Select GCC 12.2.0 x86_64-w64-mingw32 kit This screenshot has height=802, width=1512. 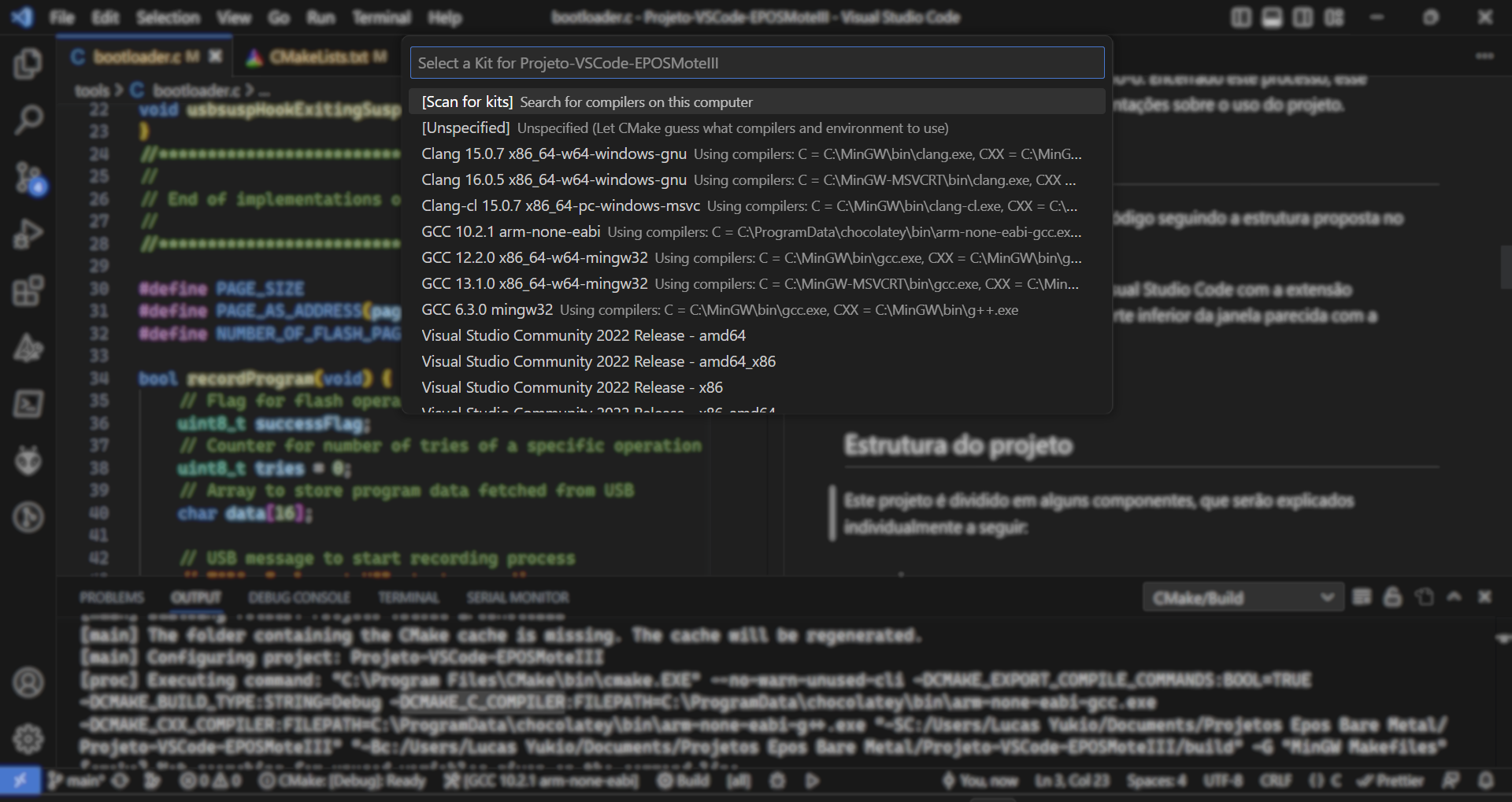757,257
